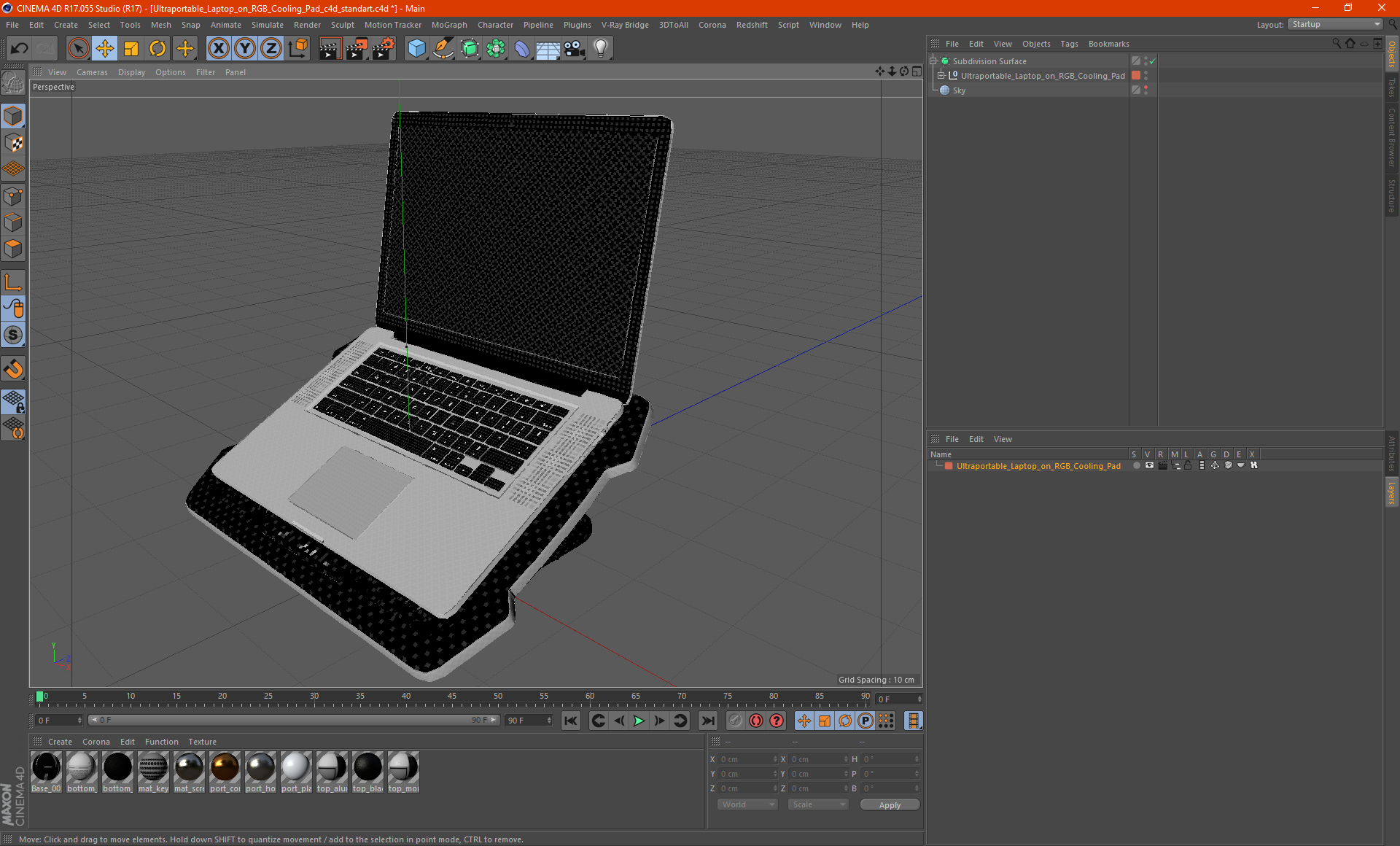Add a Light object
The height and width of the screenshot is (846, 1400).
click(x=600, y=49)
